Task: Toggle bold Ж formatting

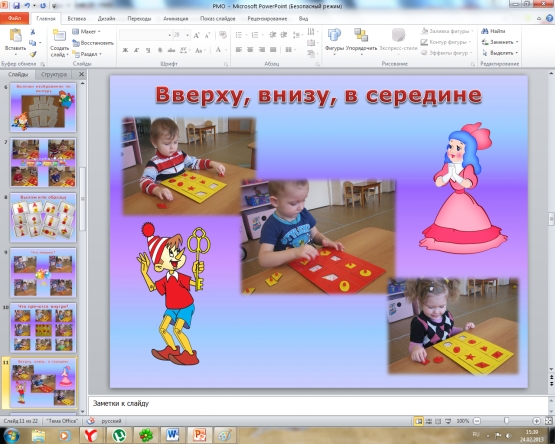Action: (125, 50)
